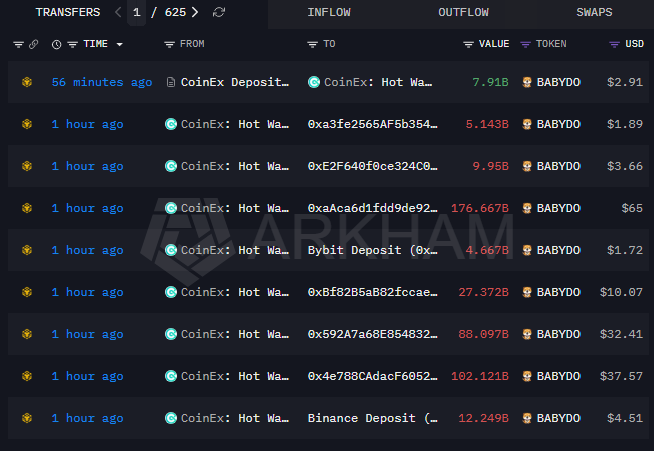Image resolution: width=654 pixels, height=451 pixels.
Task: Select the 7.91B value
Action: click(x=490, y=82)
